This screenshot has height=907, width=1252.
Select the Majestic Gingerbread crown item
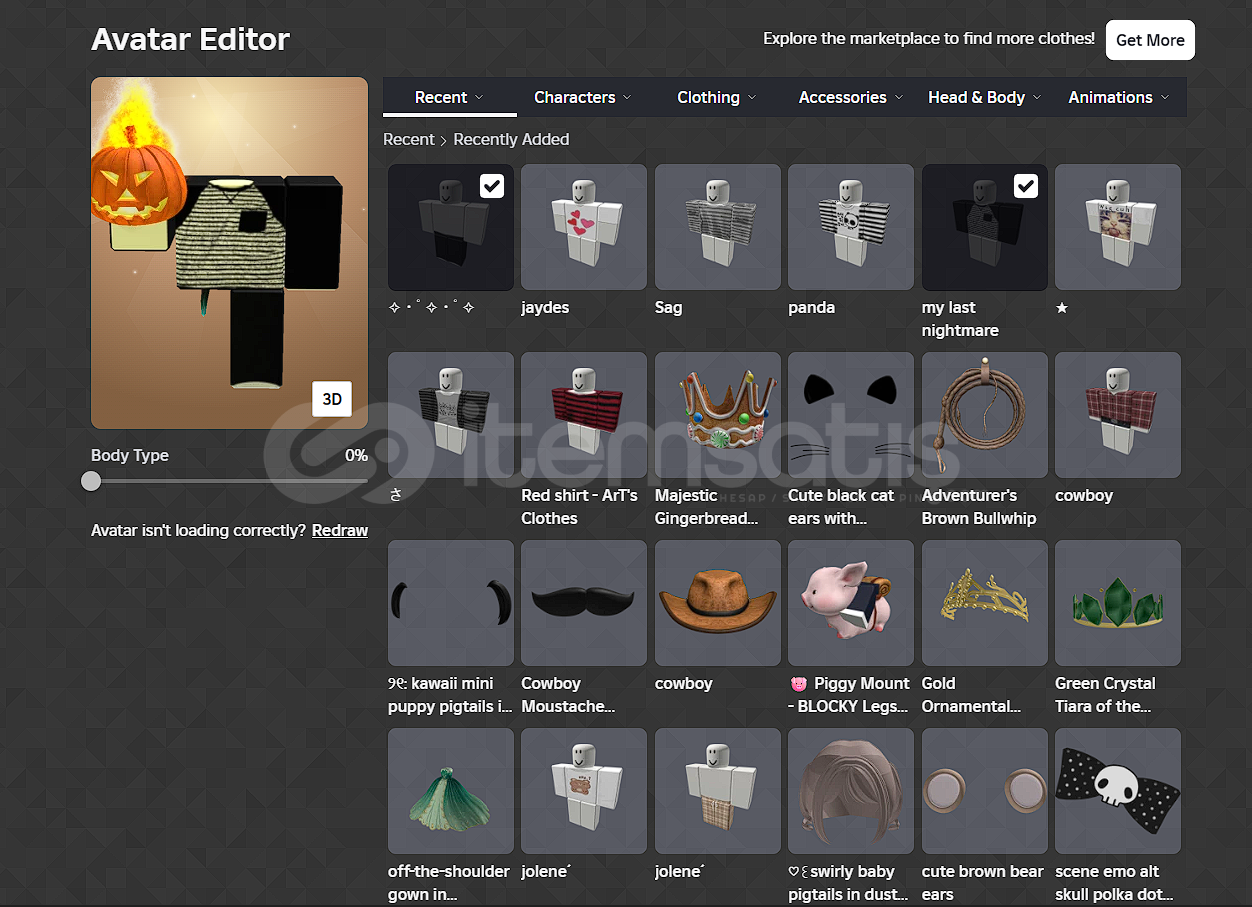[717, 414]
